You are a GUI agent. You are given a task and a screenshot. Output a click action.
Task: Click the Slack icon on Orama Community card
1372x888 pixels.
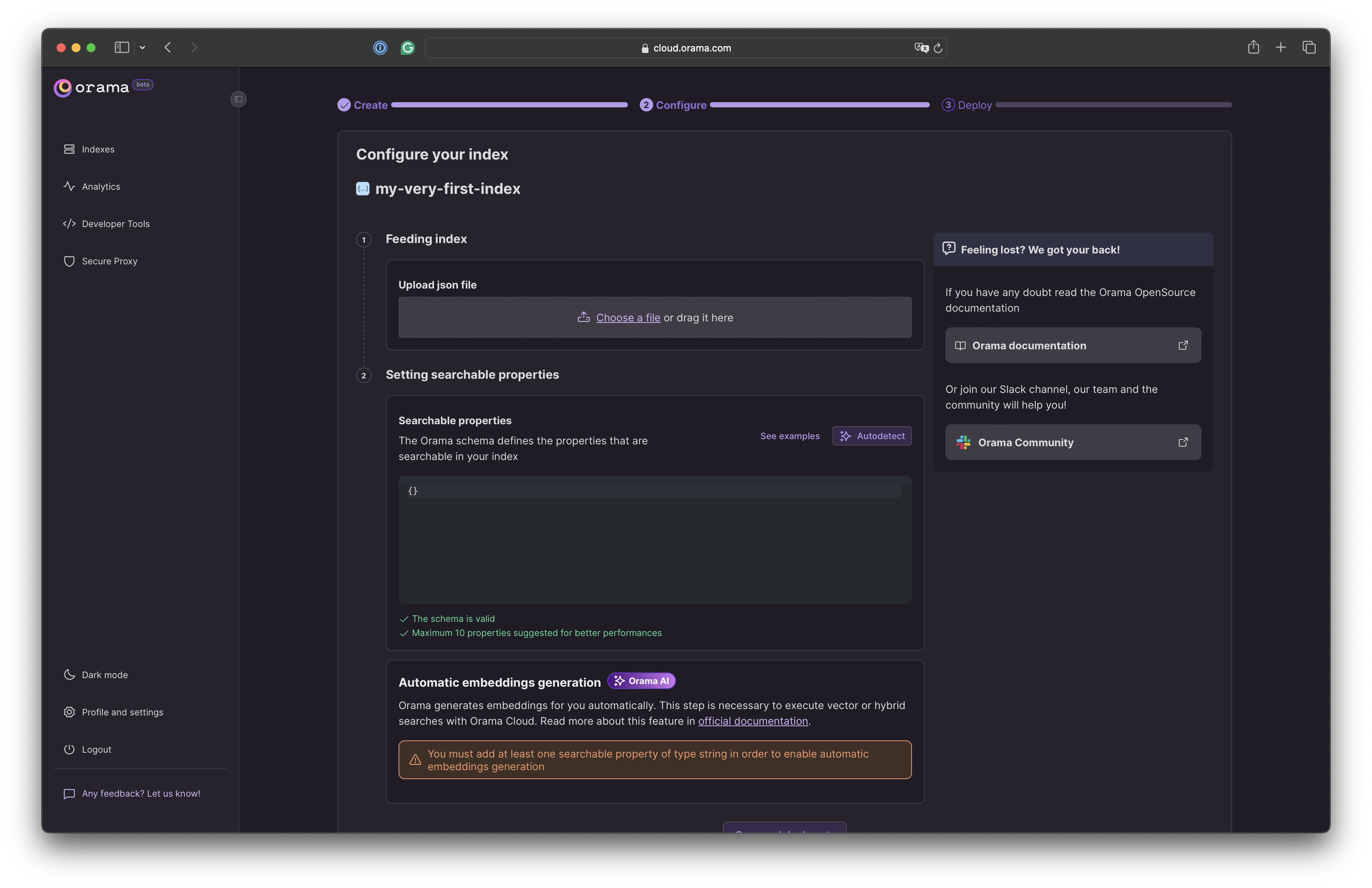[x=963, y=442]
